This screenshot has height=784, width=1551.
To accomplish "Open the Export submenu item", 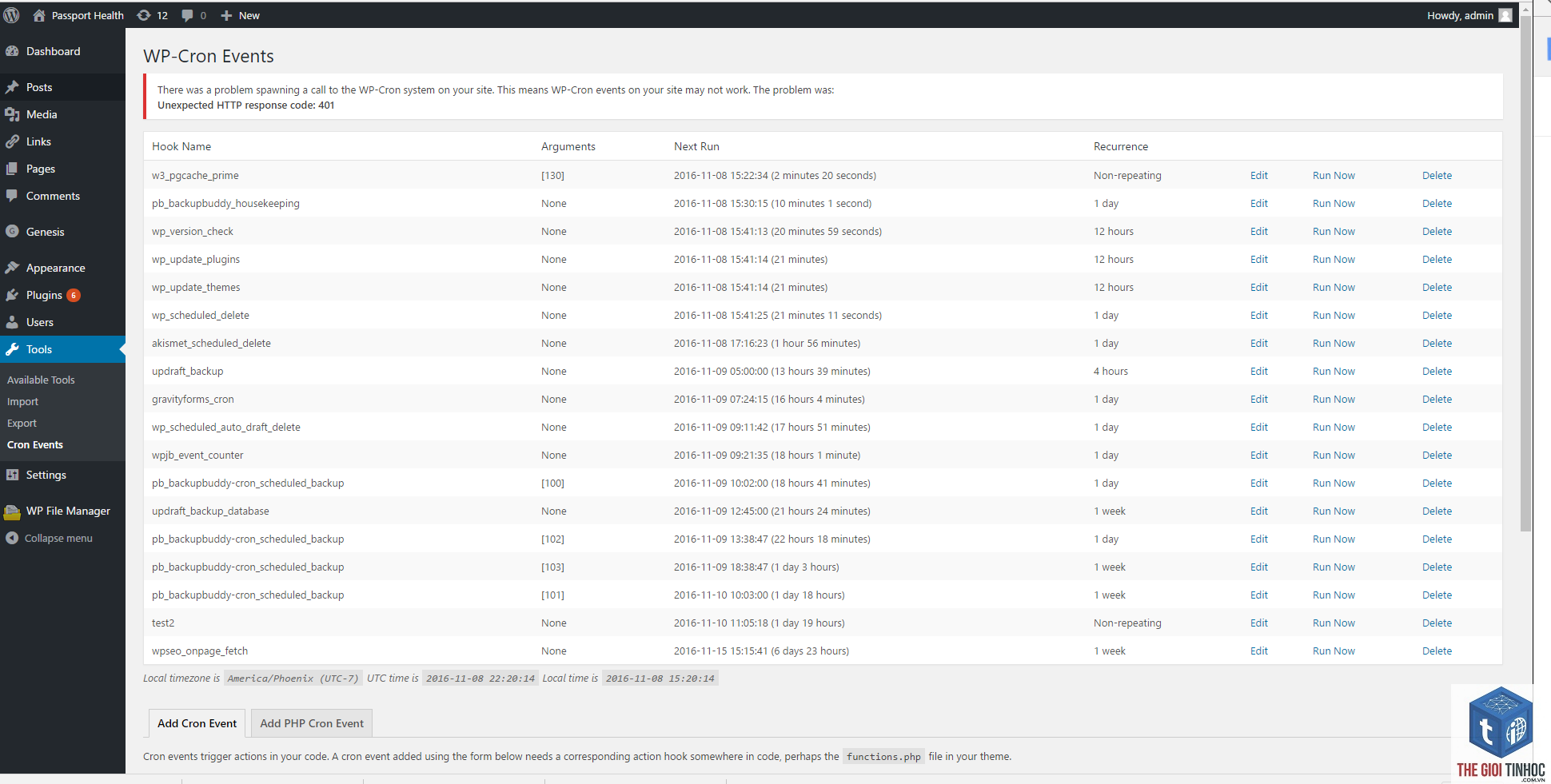I will coord(22,424).
